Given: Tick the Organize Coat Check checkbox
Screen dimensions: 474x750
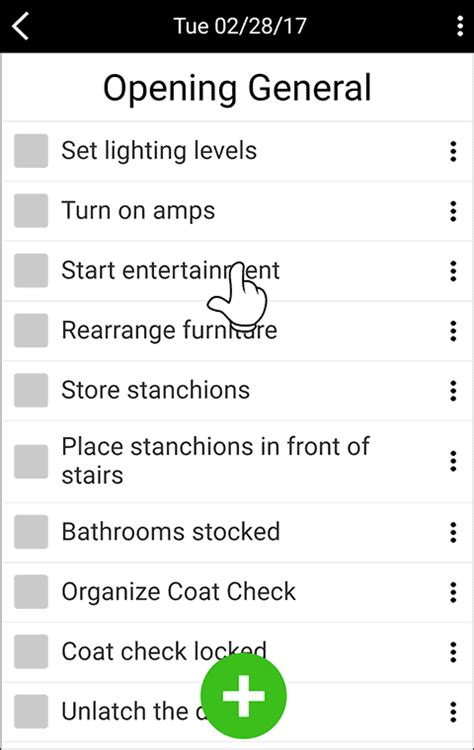Looking at the screenshot, I should (31, 592).
